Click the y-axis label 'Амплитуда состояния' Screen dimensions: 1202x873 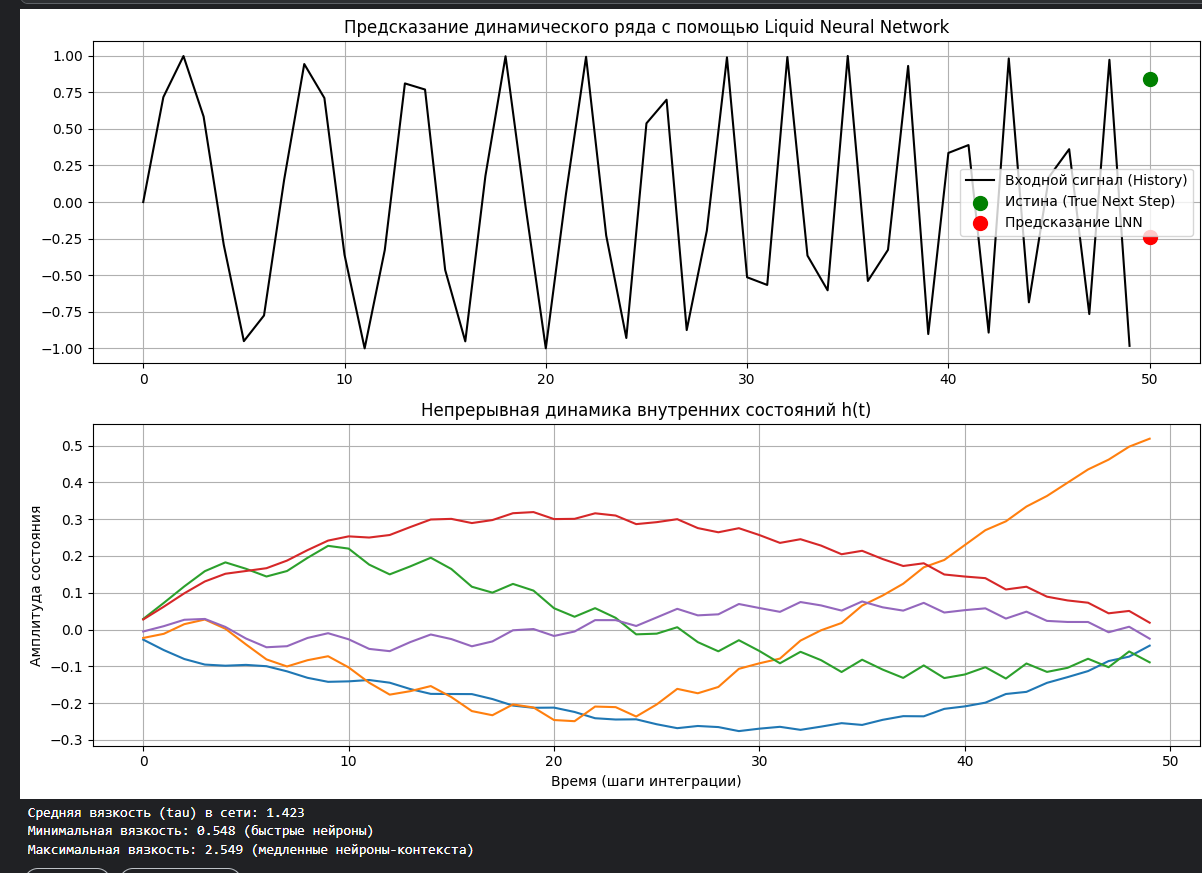[36, 585]
